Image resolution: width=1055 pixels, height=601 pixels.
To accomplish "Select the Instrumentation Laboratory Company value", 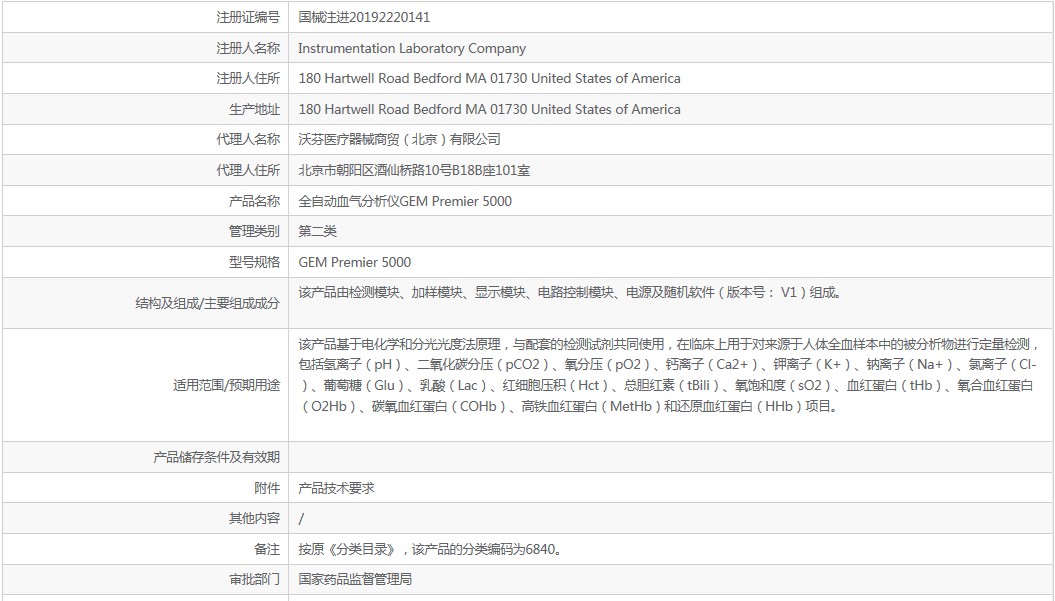I will [x=412, y=48].
